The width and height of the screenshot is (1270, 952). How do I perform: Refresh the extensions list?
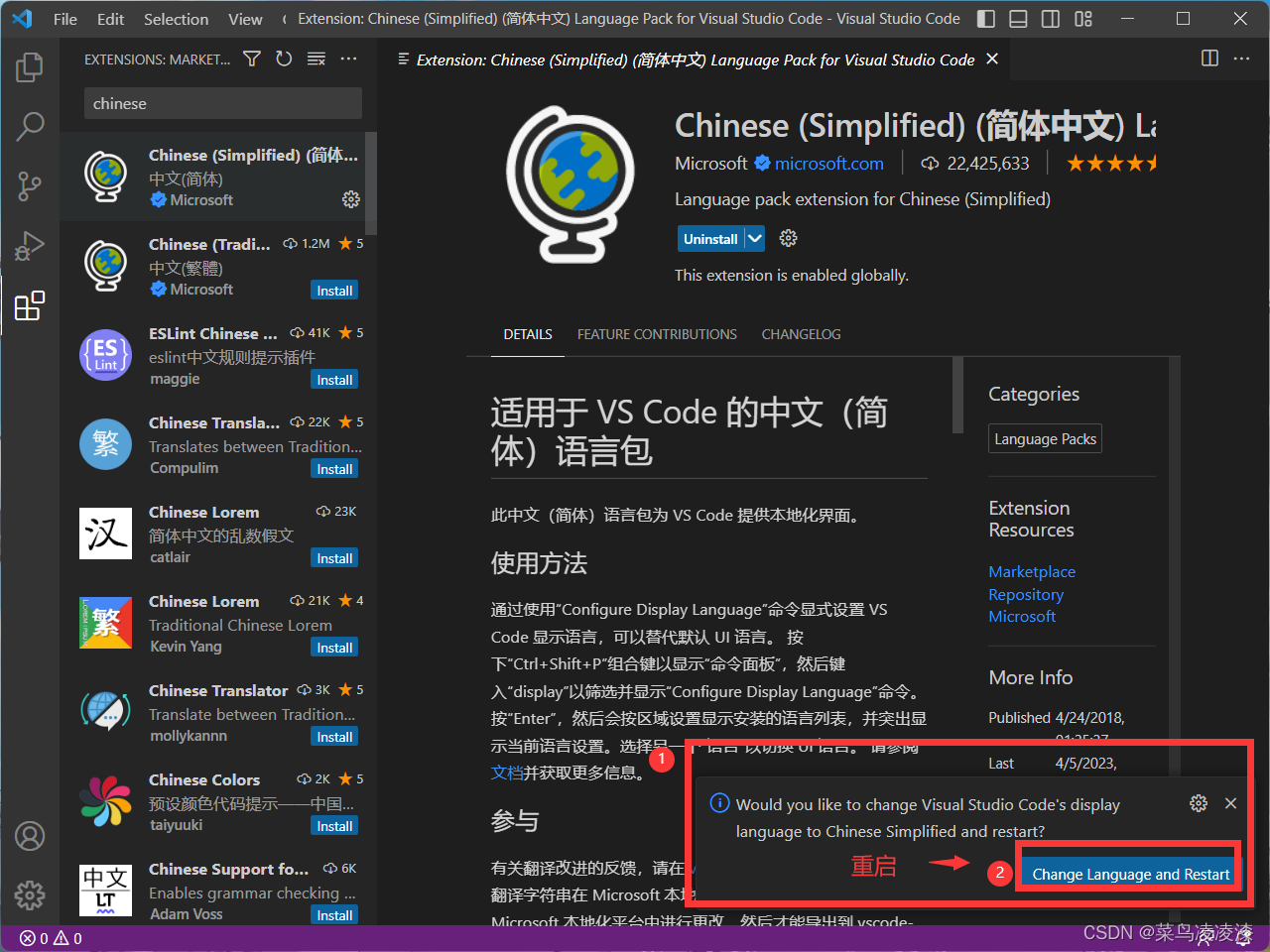tap(284, 59)
